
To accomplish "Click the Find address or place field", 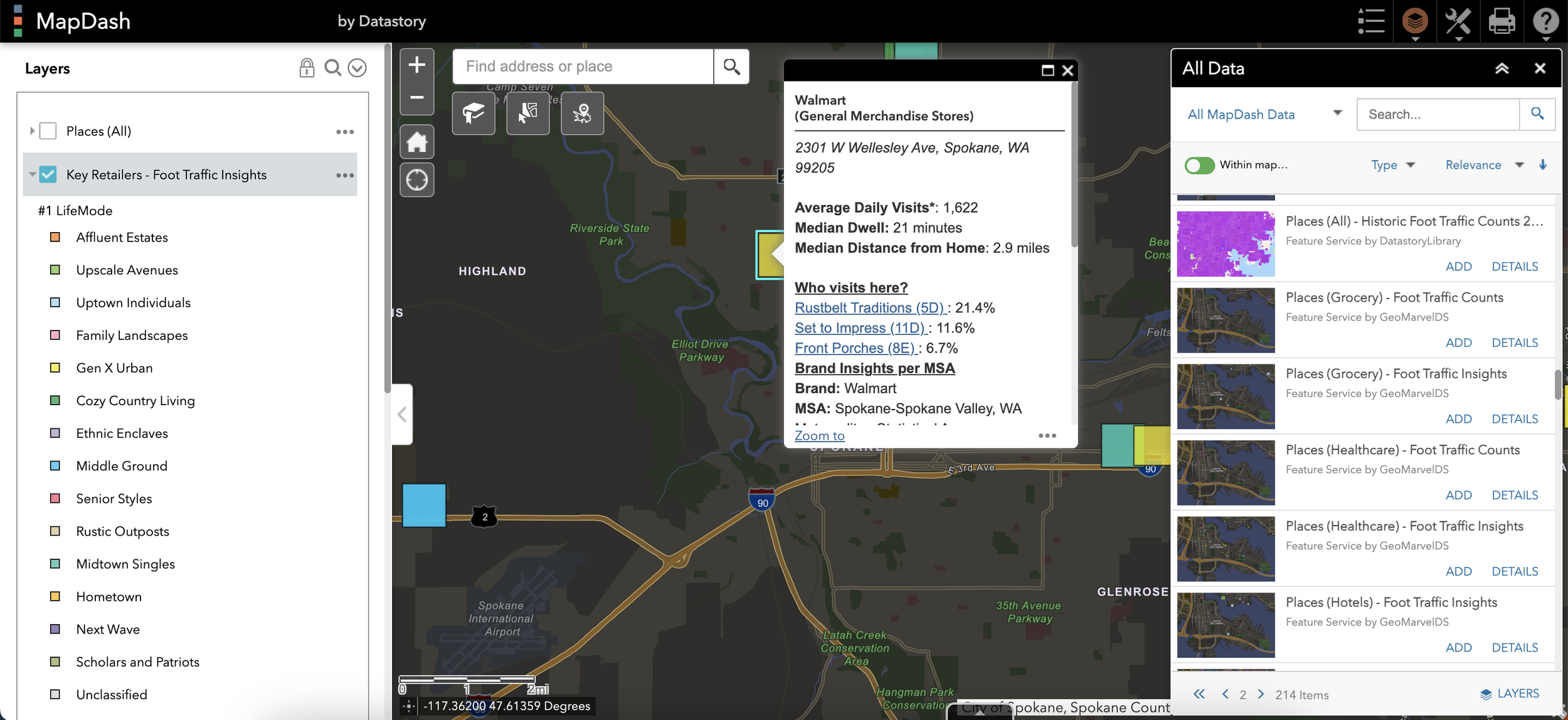I will tap(582, 66).
